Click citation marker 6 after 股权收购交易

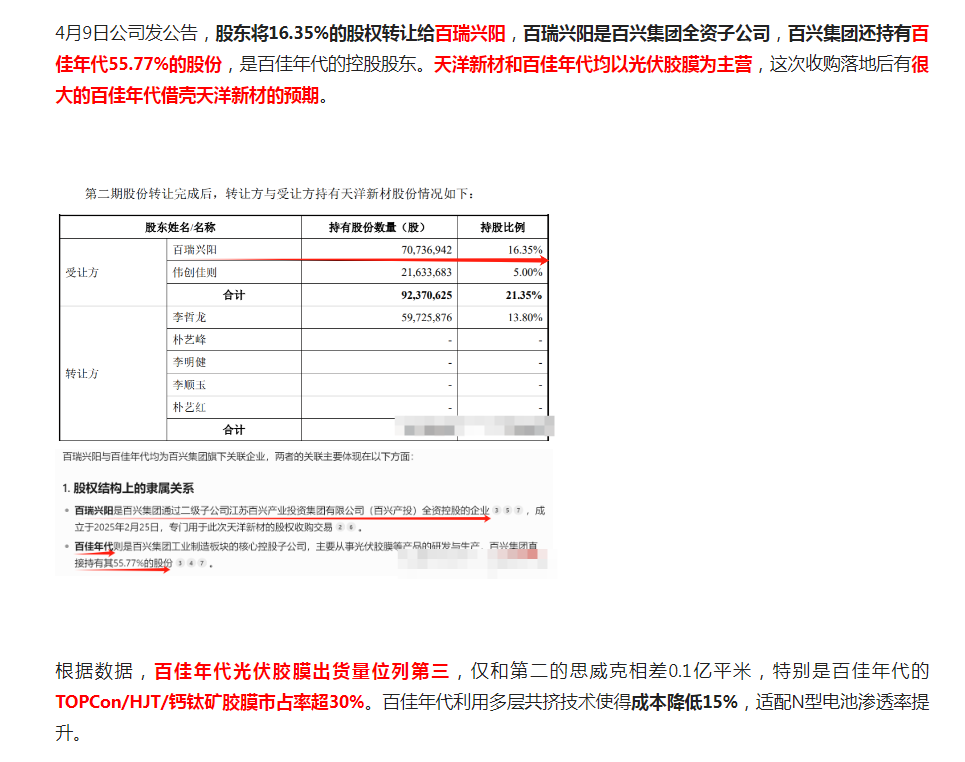(351, 527)
